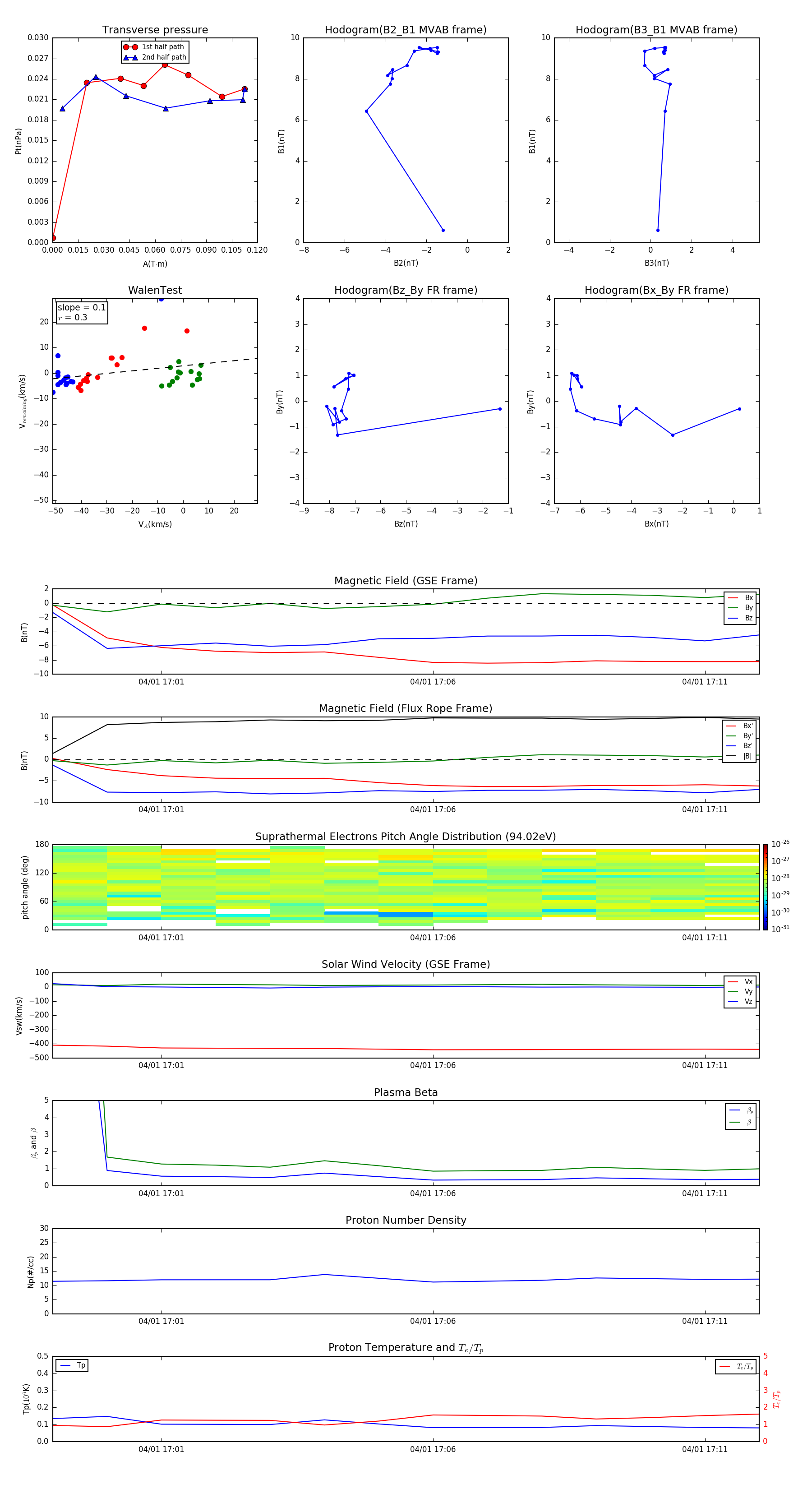Viewport: 812px width, 1489px height.
Task: Click the "V_remaining(km/s)" y-axis label
Action: 22,401
